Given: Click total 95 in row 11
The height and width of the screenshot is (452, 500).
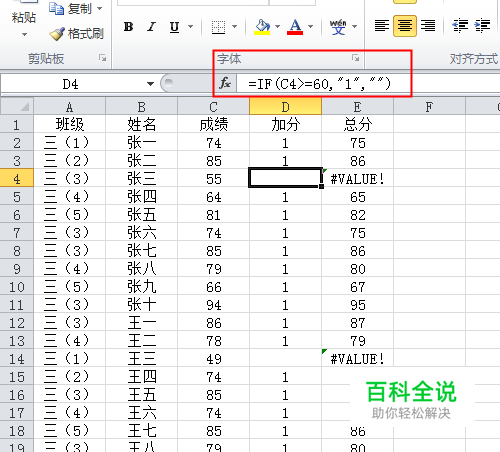Looking at the screenshot, I should (357, 305).
